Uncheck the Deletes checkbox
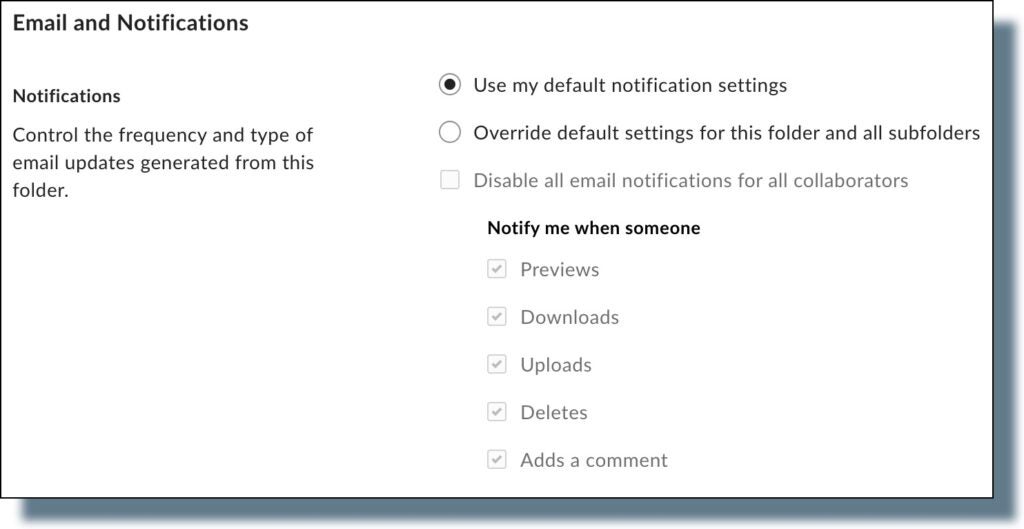The image size is (1024, 529). 497,412
